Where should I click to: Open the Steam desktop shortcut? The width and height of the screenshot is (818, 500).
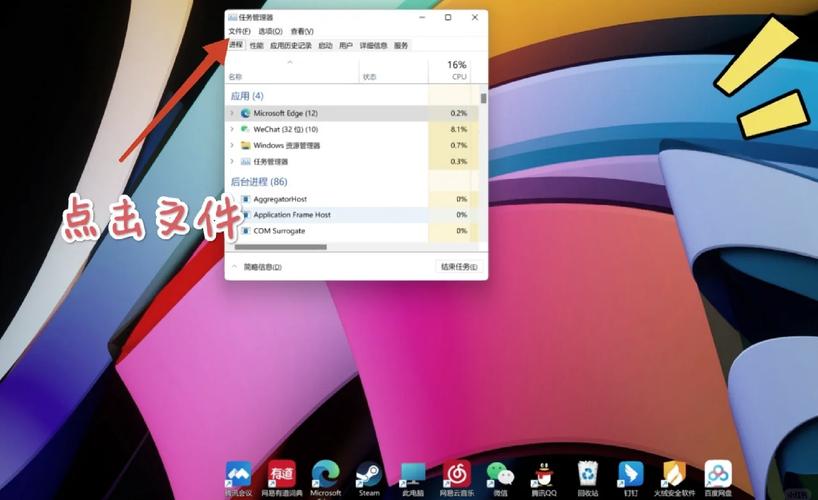click(x=369, y=475)
